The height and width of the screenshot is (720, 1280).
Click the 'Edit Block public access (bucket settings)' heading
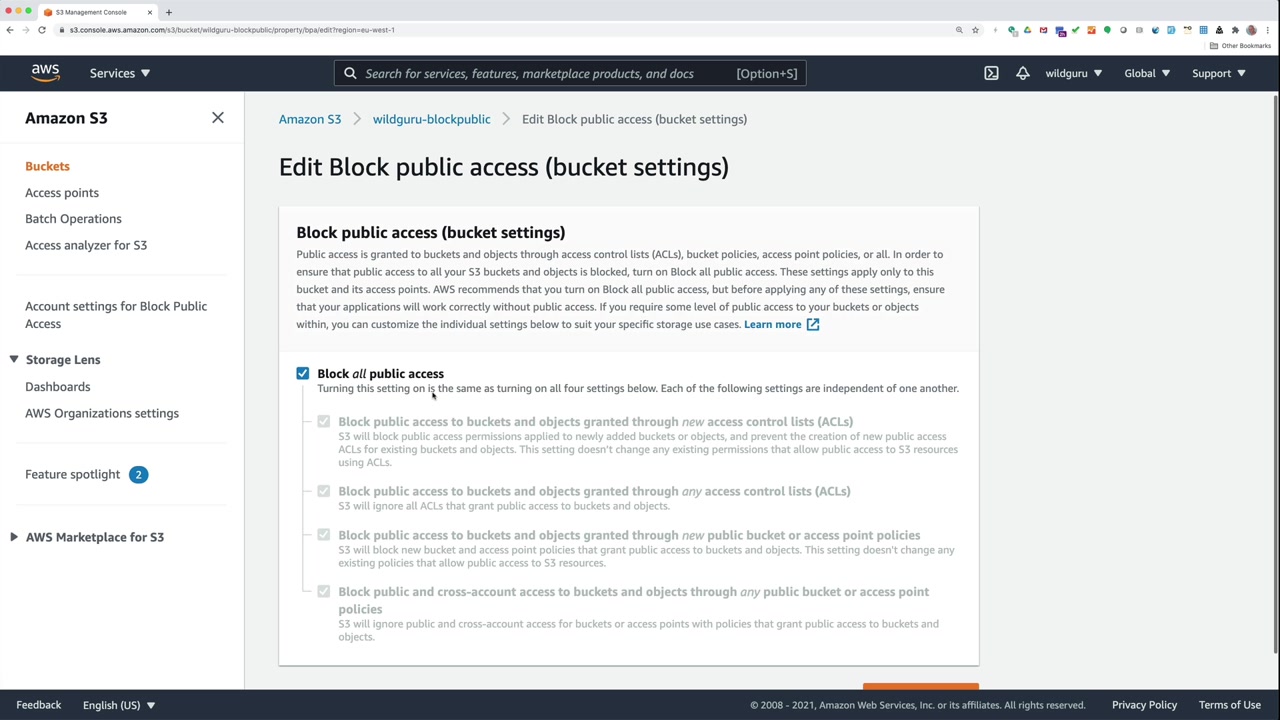(x=504, y=167)
